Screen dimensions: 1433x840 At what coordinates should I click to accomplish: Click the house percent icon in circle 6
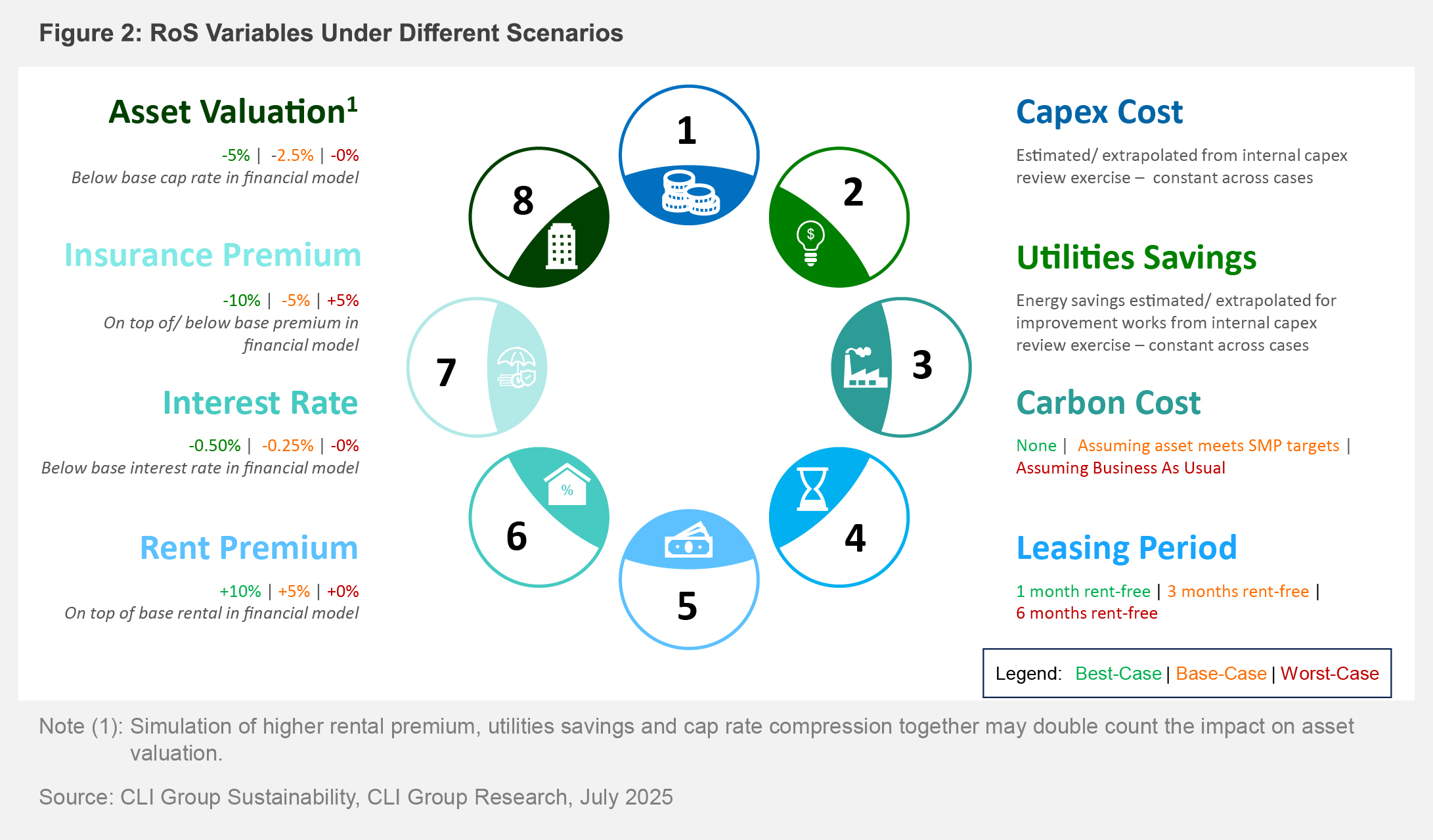click(x=567, y=485)
